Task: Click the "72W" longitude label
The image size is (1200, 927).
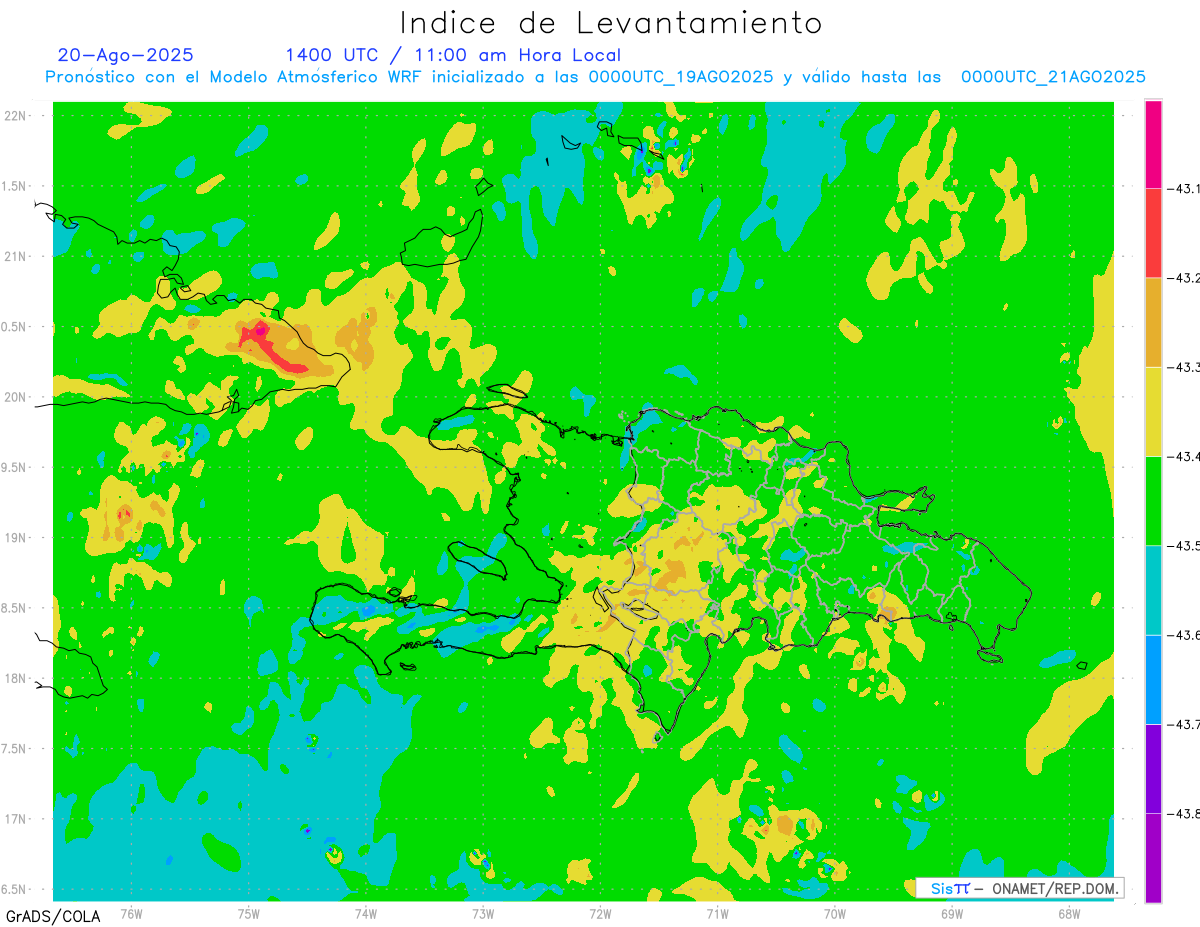Action: 600,913
